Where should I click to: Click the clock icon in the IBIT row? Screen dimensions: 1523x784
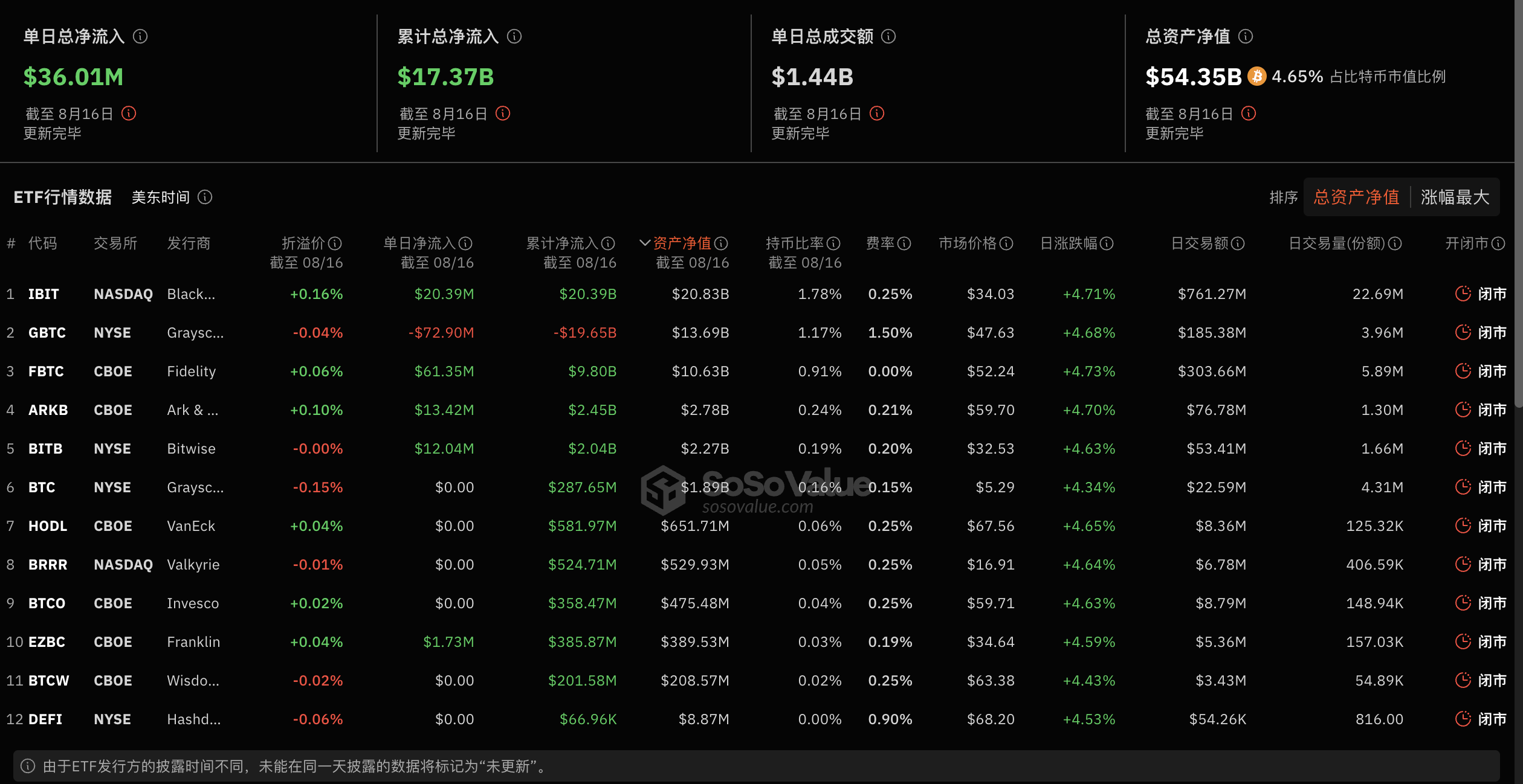point(1463,294)
